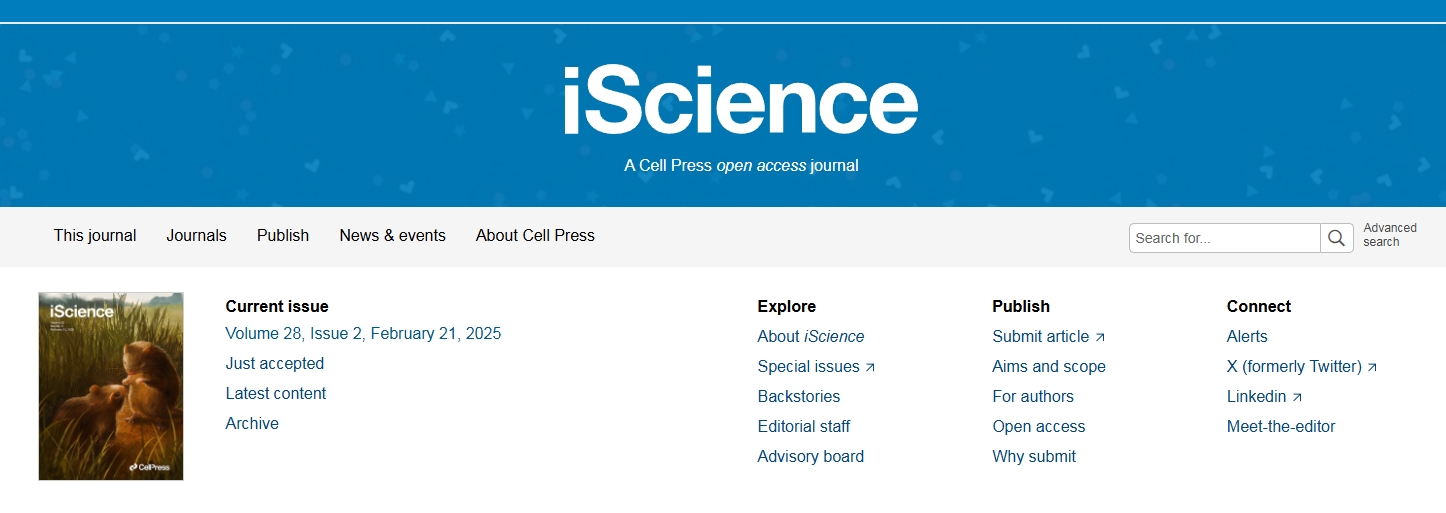Open the Special issues external link

[816, 367]
